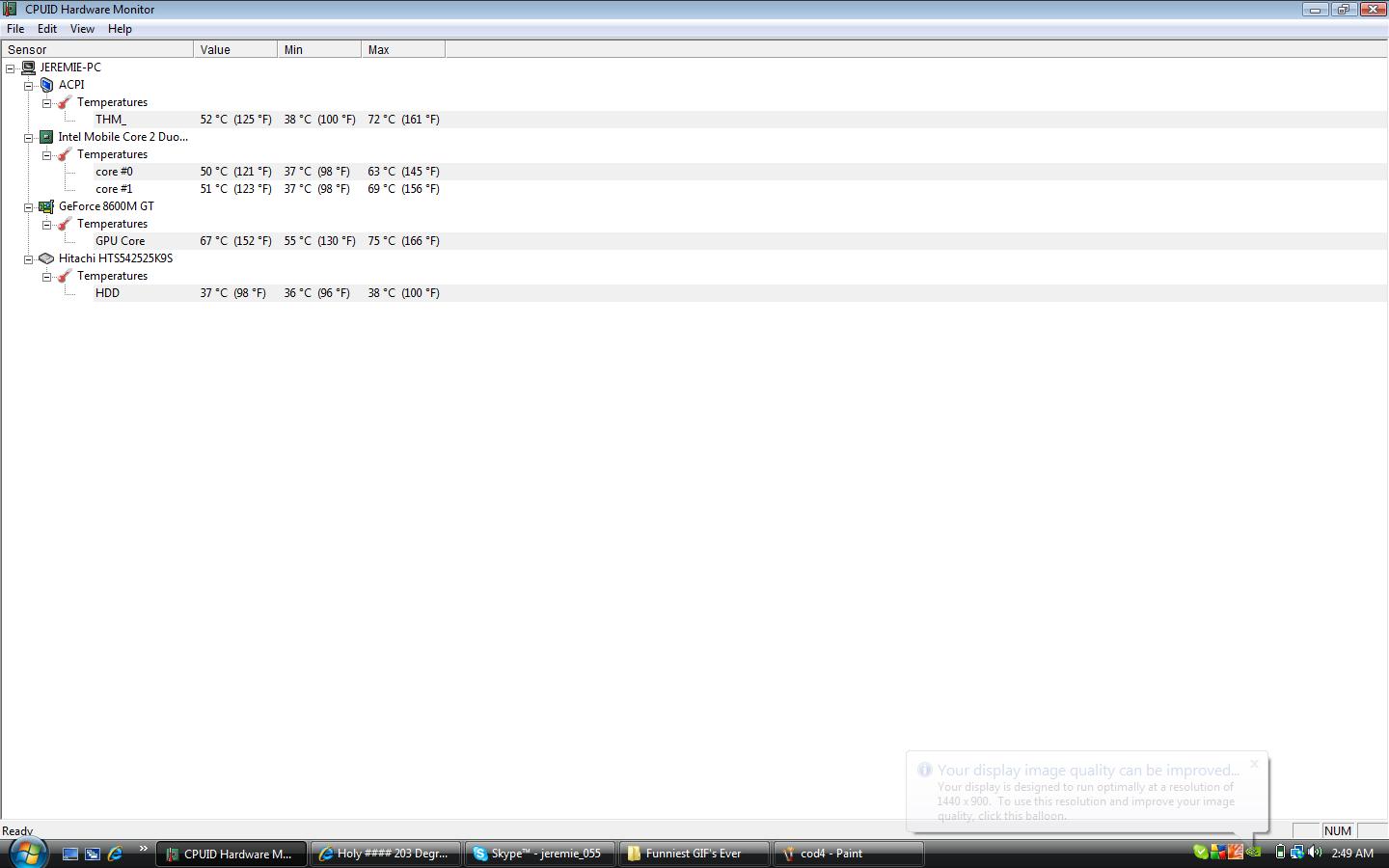Open the Help menu
The image size is (1389, 868).
tap(120, 29)
